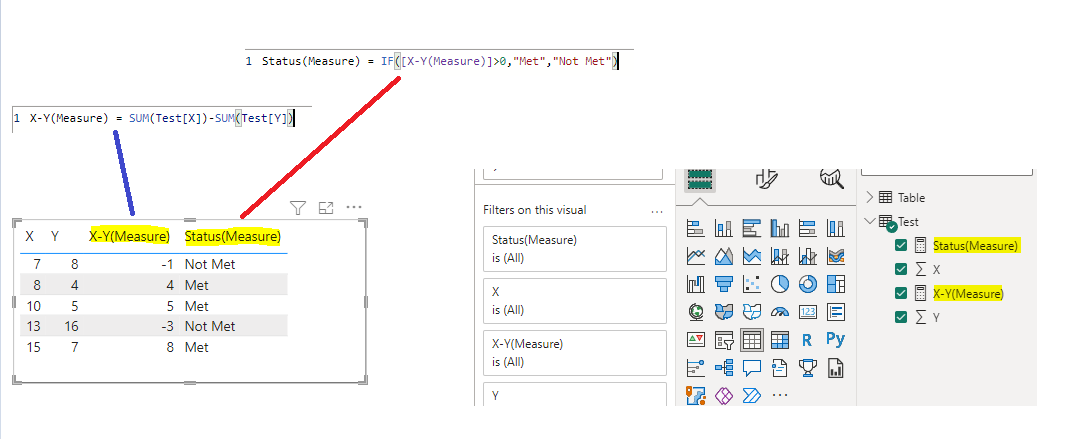1081x439 pixels.
Task: Select the Area chart visual
Action: [724, 256]
